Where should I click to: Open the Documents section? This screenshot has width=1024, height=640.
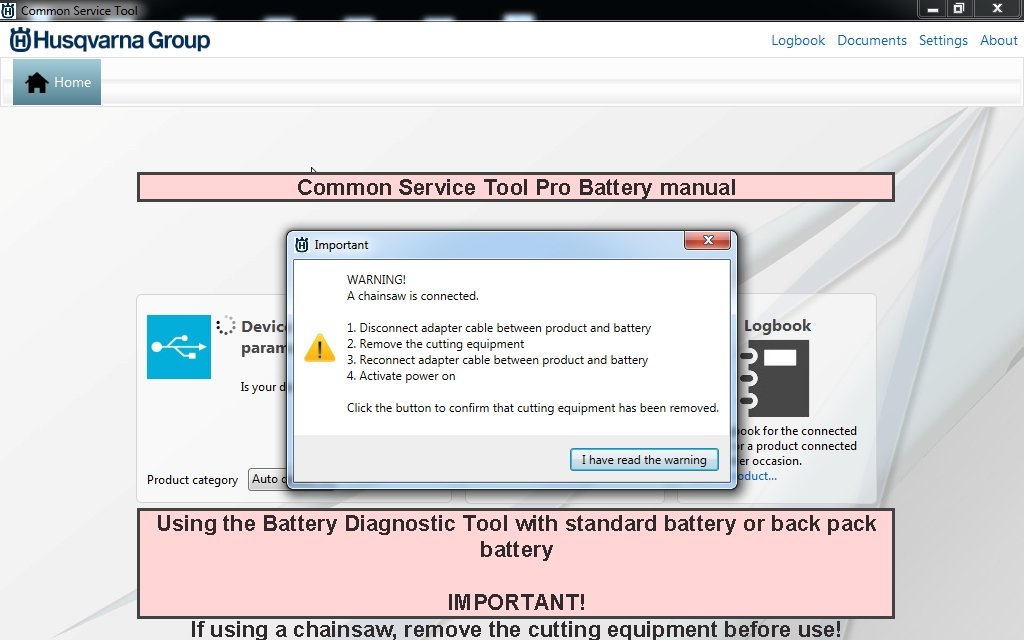pos(871,40)
